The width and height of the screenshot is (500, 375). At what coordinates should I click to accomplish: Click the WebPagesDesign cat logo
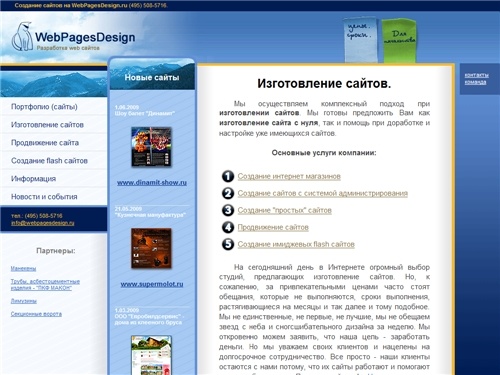click(23, 37)
